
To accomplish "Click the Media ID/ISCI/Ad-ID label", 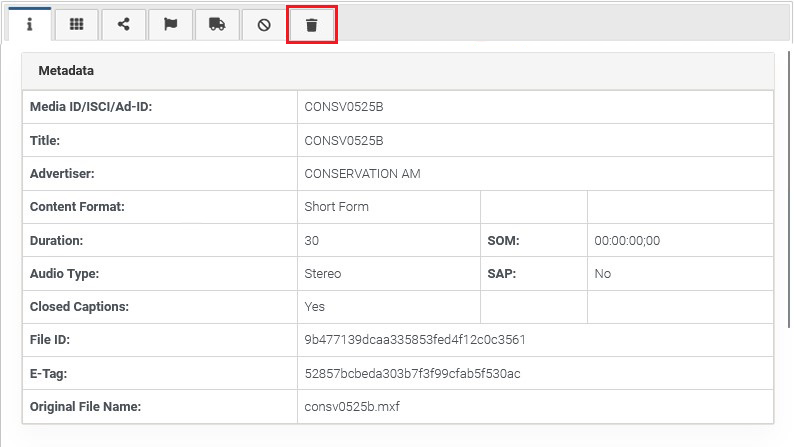I will tap(91, 107).
